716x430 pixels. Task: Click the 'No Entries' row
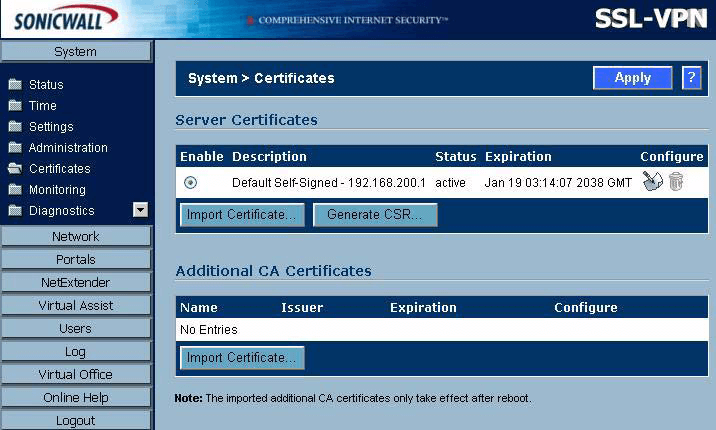(x=442, y=330)
